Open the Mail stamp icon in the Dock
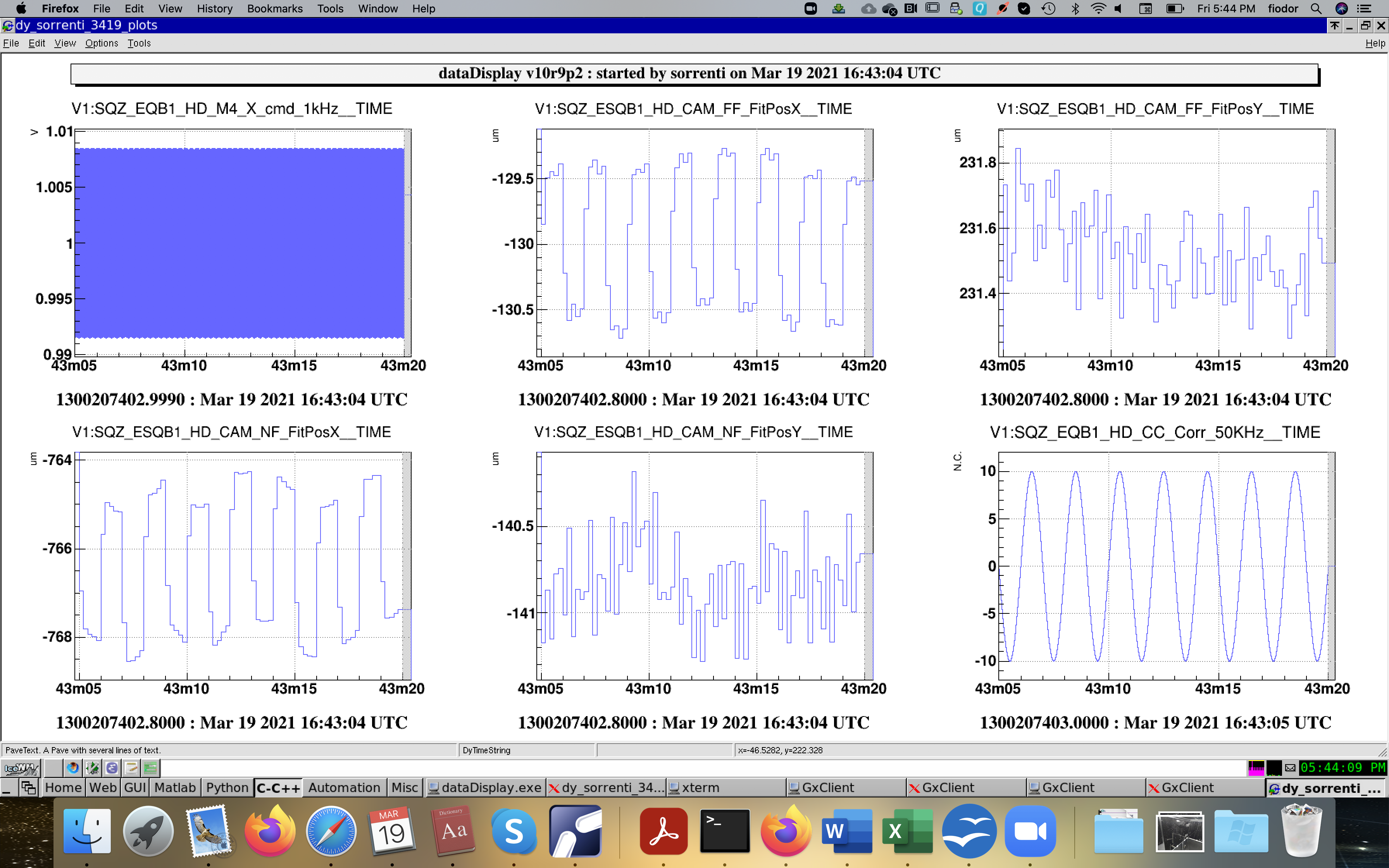Screen dimensions: 1389x868 (x=209, y=831)
